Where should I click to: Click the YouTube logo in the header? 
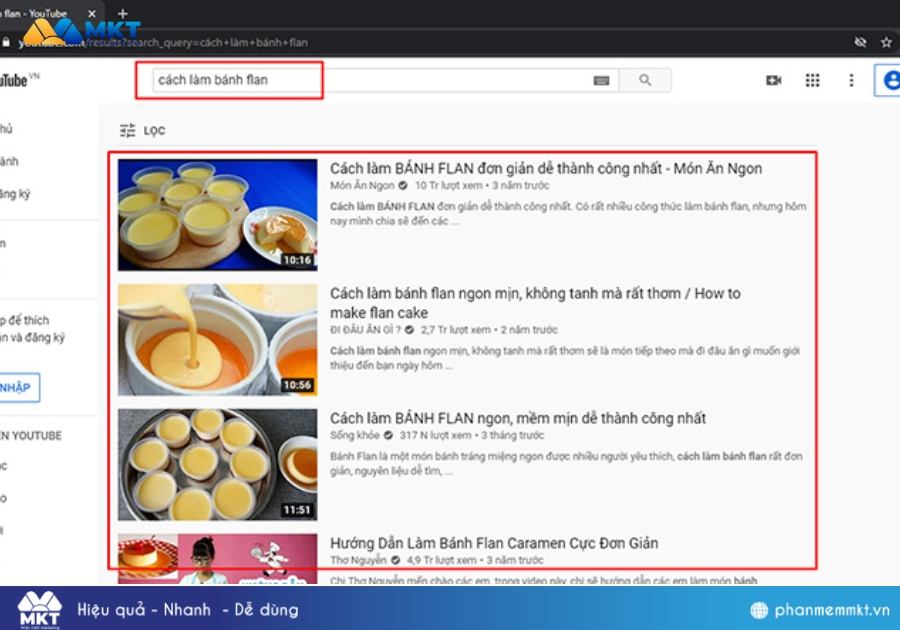click(18, 80)
